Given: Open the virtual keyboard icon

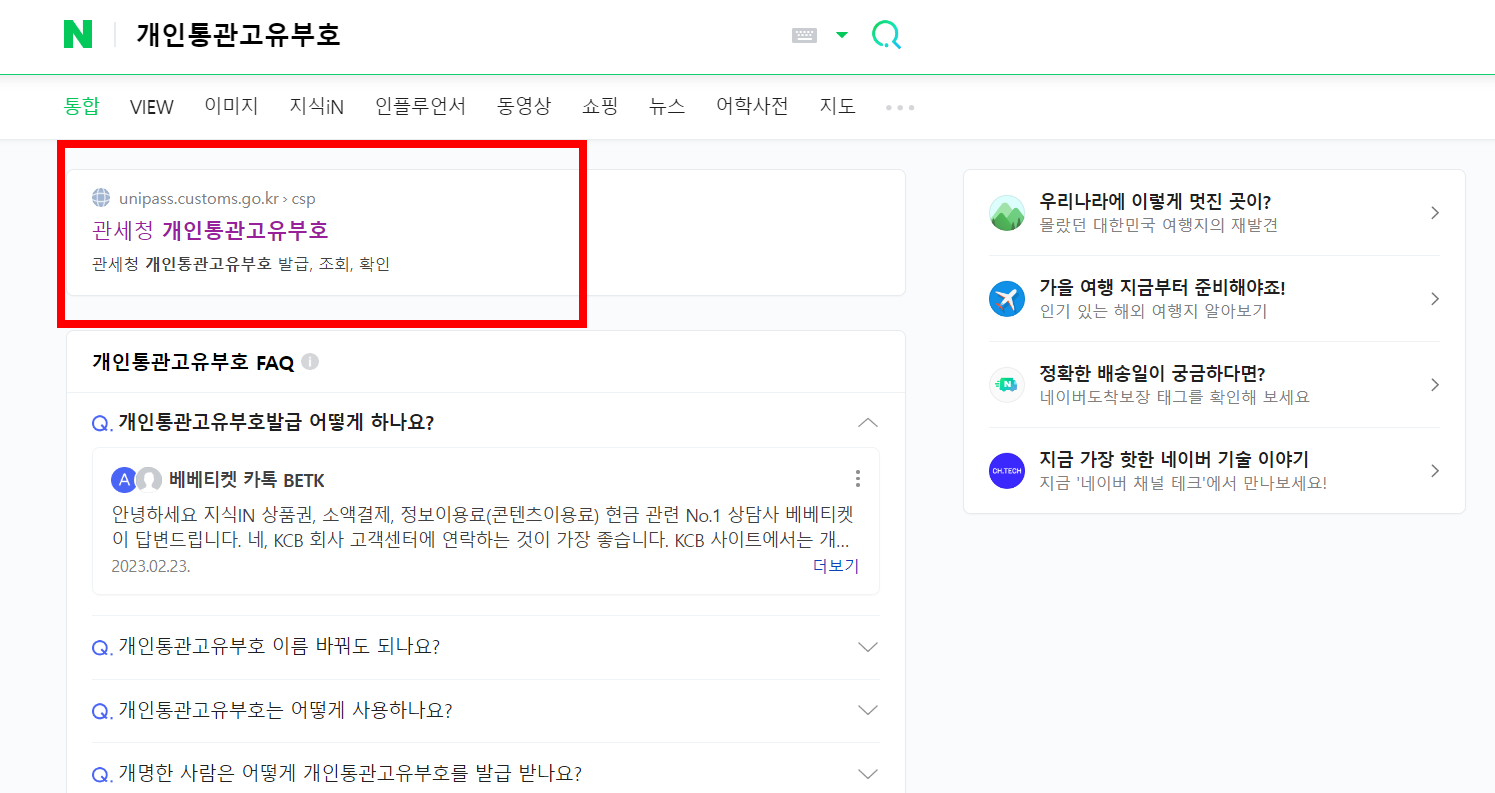Looking at the screenshot, I should [x=804, y=35].
